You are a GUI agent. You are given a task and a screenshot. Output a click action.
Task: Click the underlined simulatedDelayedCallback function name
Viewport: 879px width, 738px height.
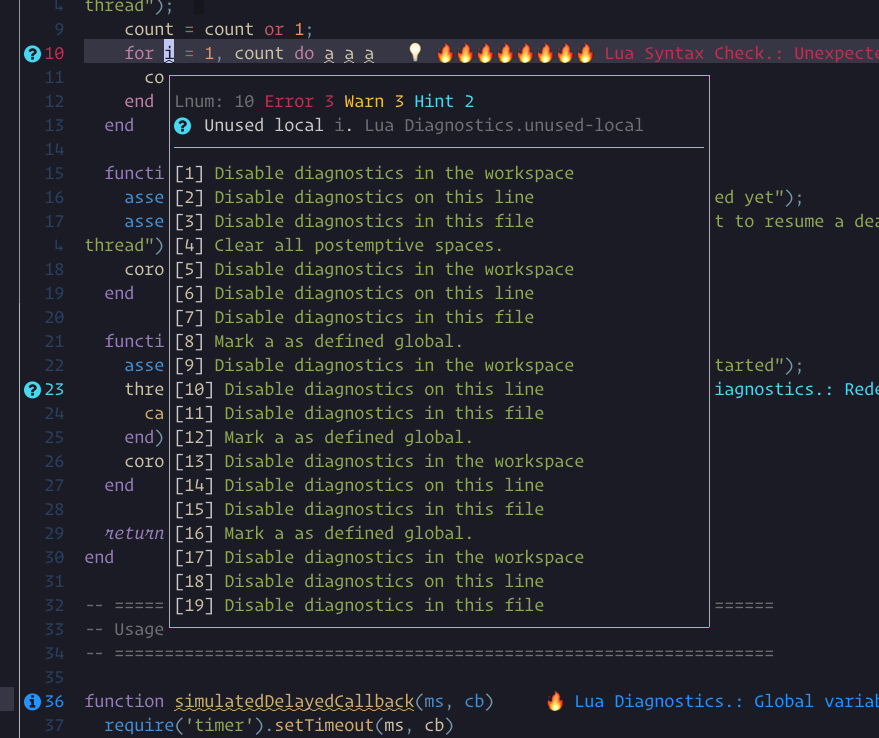[x=294, y=702]
